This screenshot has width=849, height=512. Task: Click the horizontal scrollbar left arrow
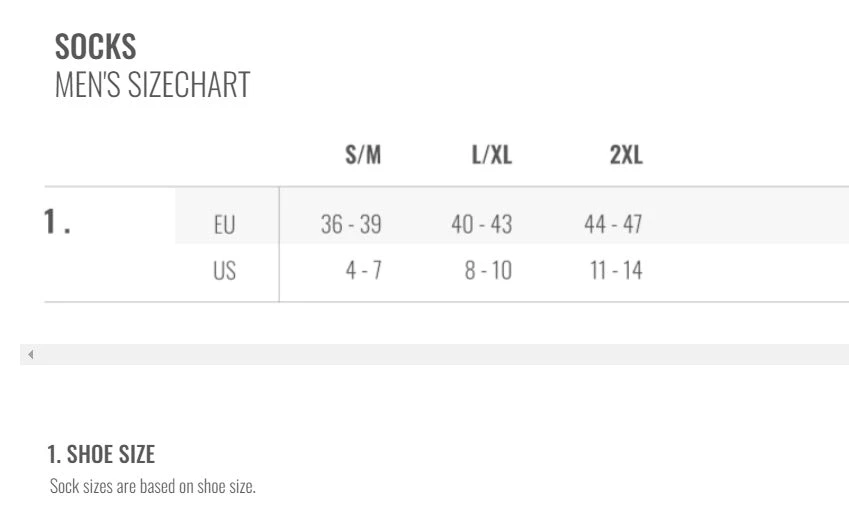pos(30,354)
